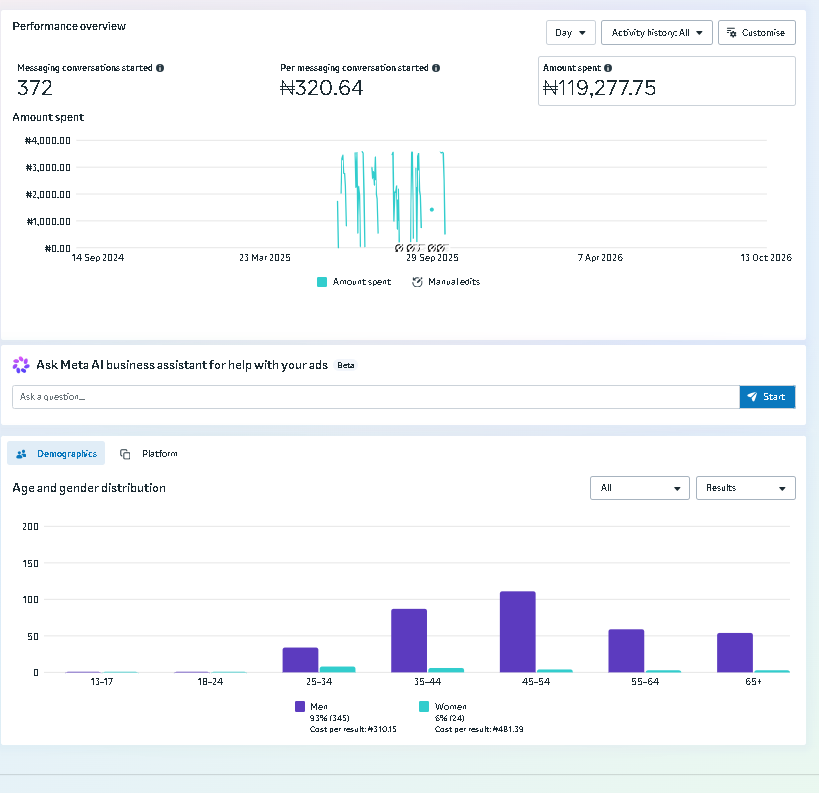Toggle the Amount spent chart legend swatch
This screenshot has height=793, width=819.
point(322,282)
